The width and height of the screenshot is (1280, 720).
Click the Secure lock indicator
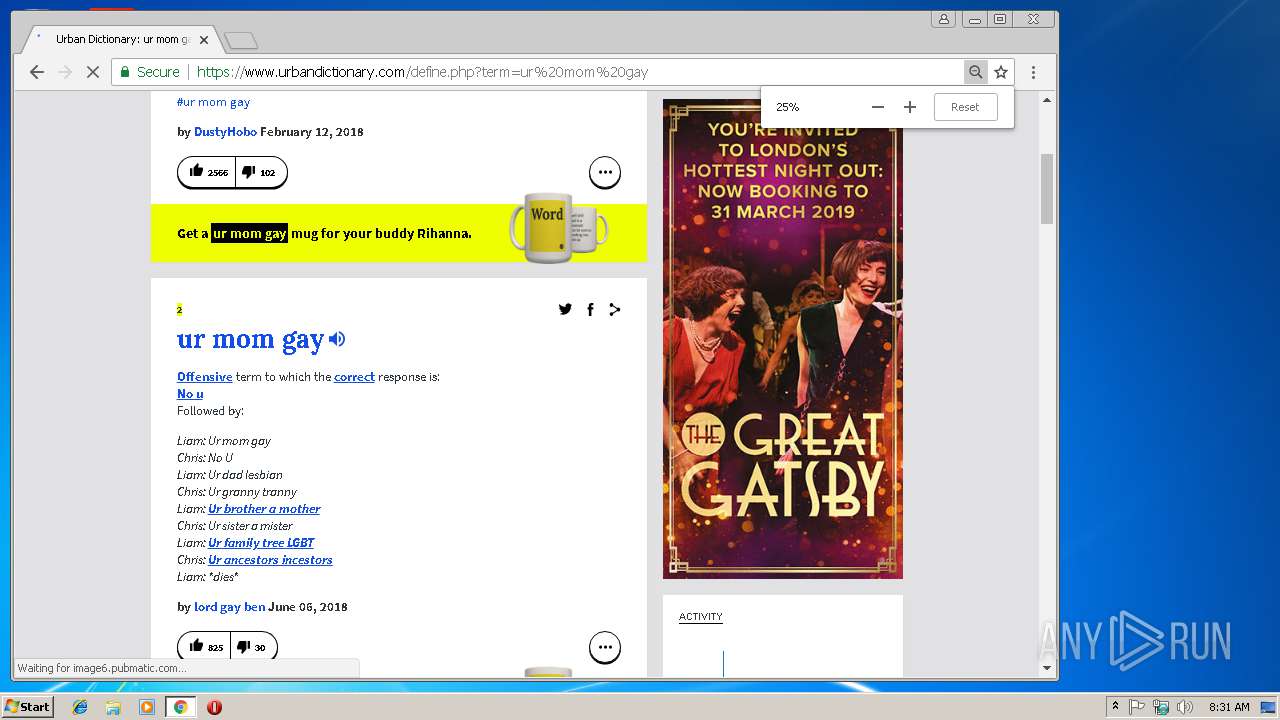point(150,72)
